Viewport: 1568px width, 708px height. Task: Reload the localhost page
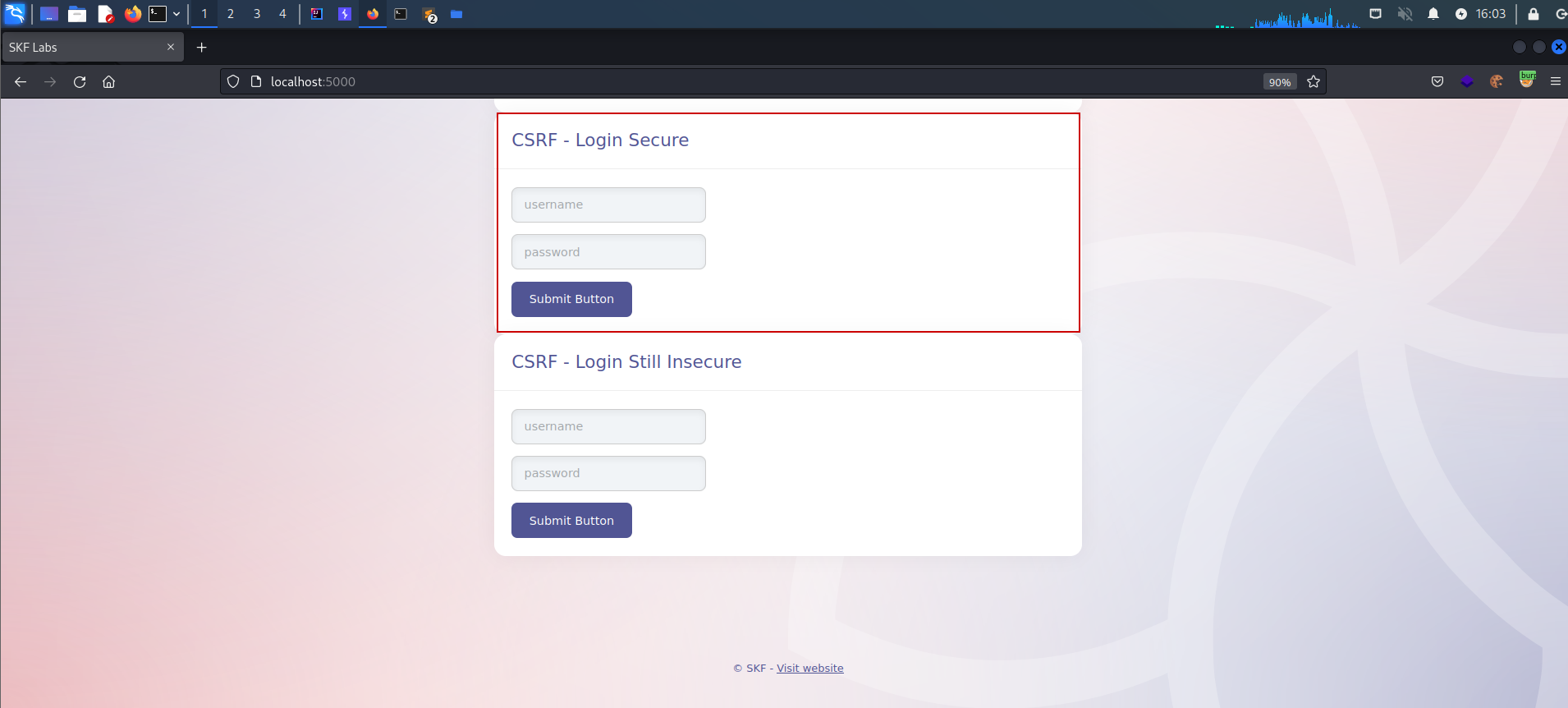(x=80, y=81)
